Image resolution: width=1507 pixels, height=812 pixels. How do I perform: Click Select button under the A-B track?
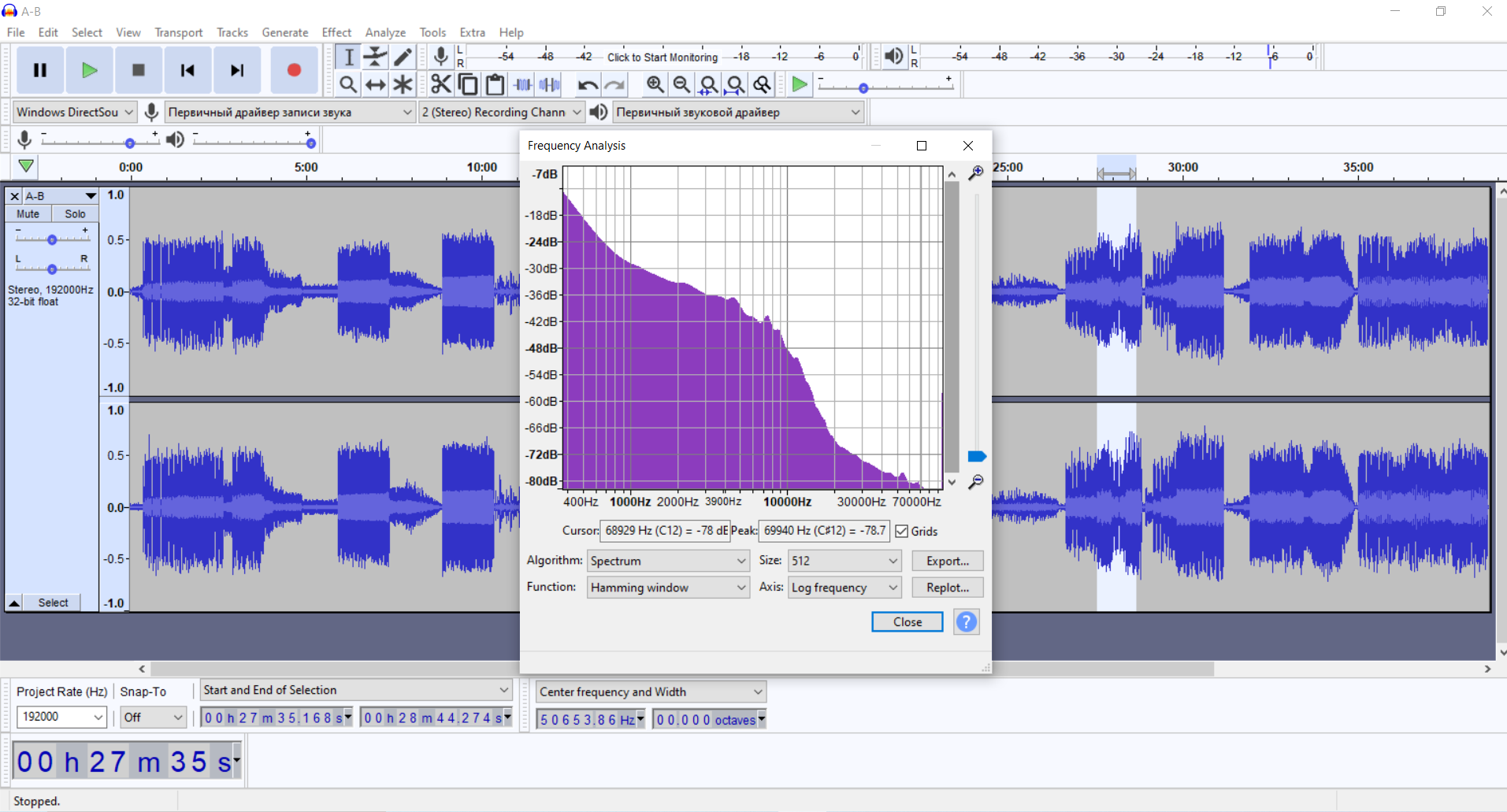coord(53,603)
